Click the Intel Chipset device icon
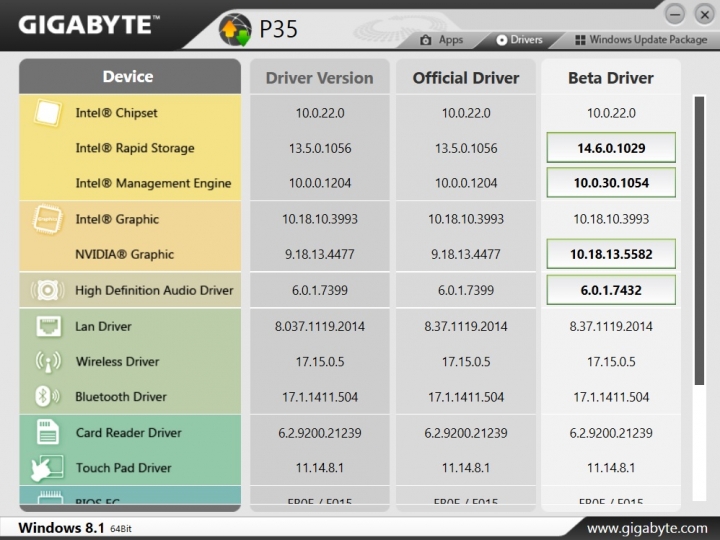Image resolution: width=720 pixels, height=540 pixels. pyautogui.click(x=48, y=113)
